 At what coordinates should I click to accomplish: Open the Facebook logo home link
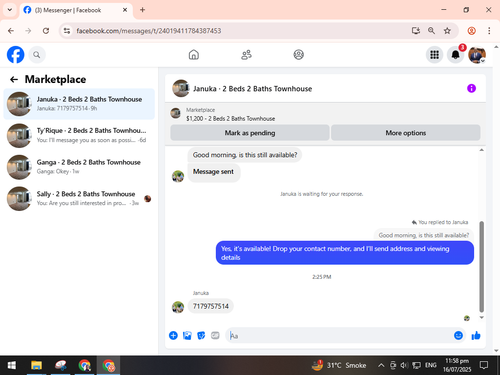(16, 55)
